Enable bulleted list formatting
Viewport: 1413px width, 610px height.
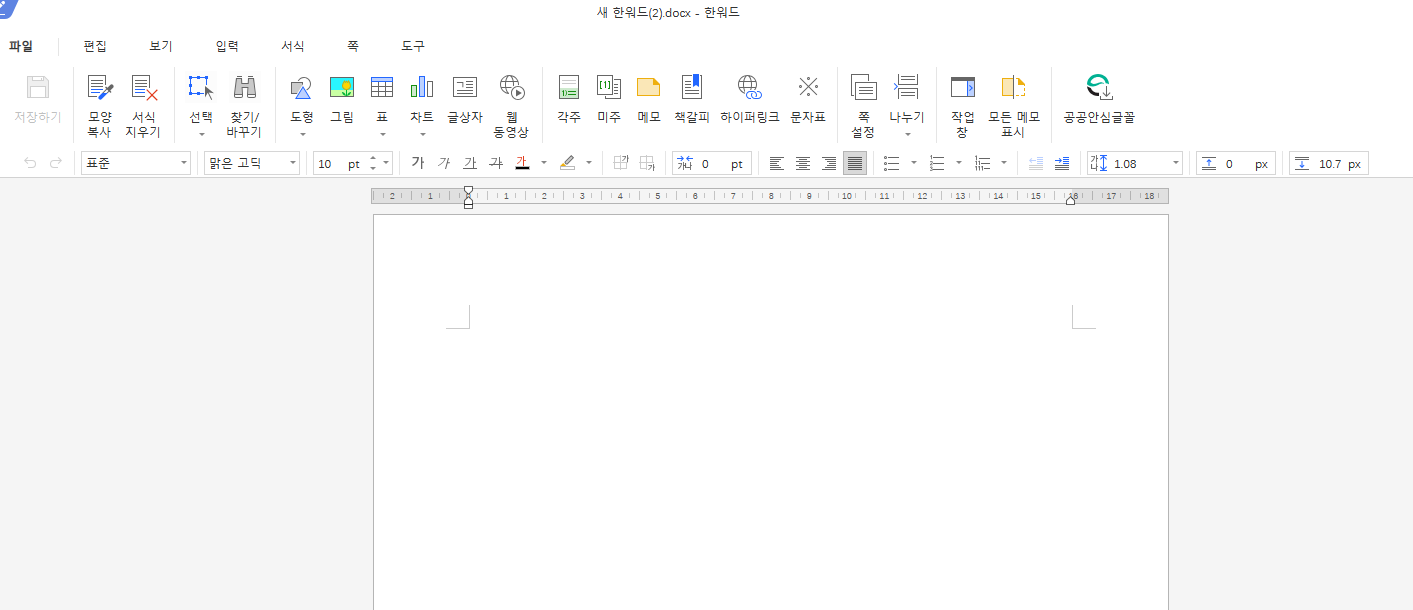890,162
